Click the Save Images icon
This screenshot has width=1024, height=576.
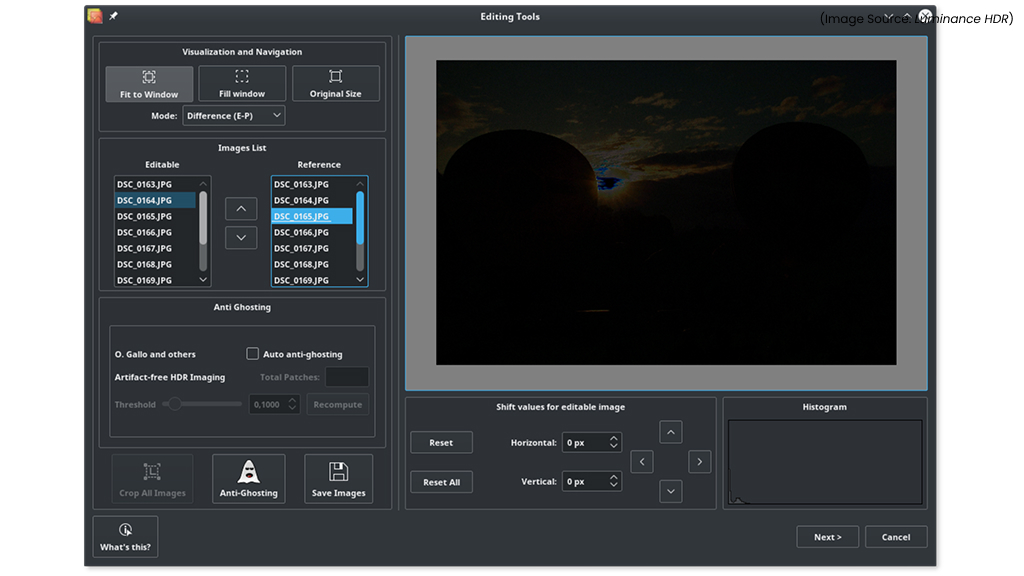(338, 478)
